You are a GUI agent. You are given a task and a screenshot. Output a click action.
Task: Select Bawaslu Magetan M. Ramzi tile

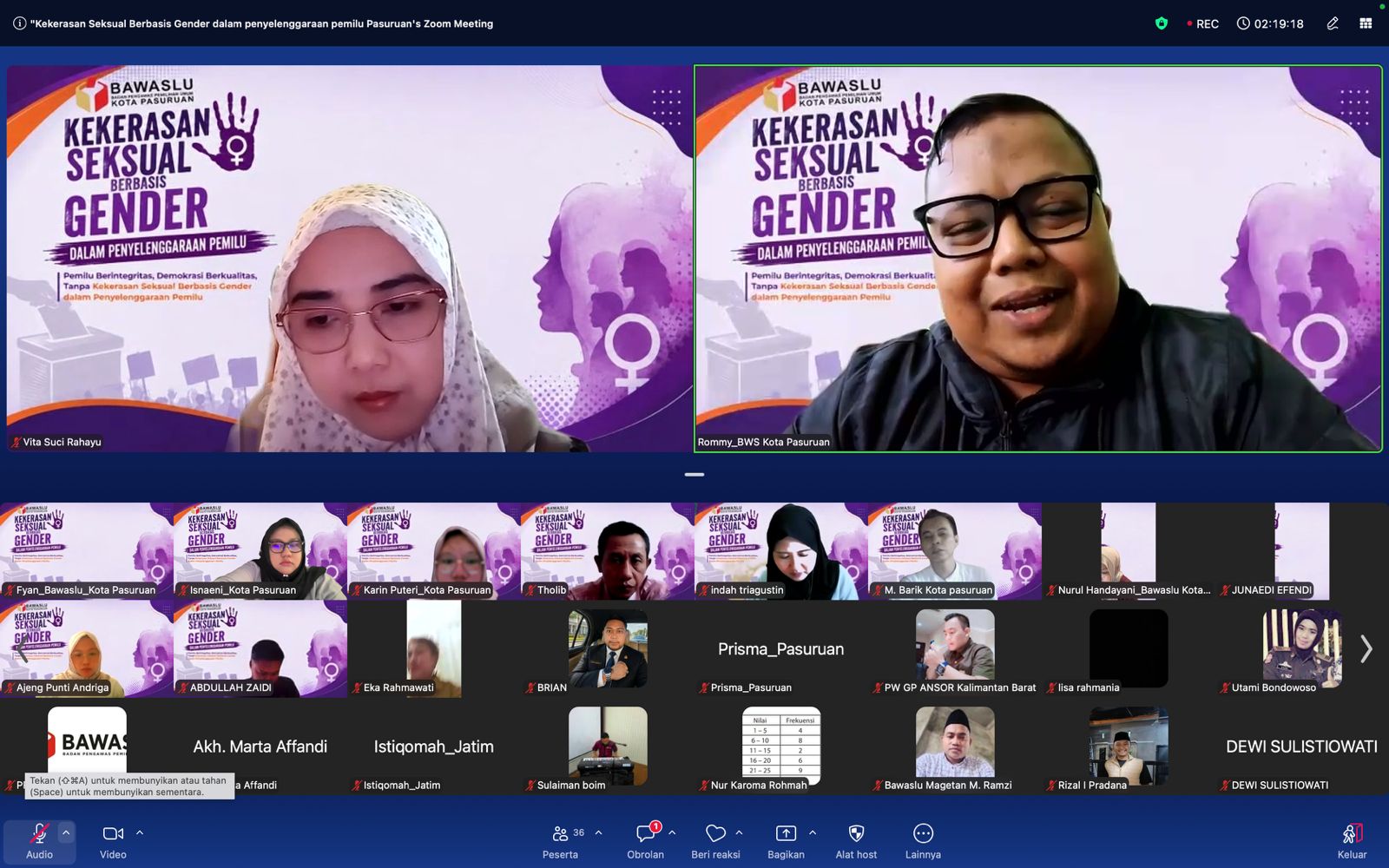pyautogui.click(x=955, y=746)
